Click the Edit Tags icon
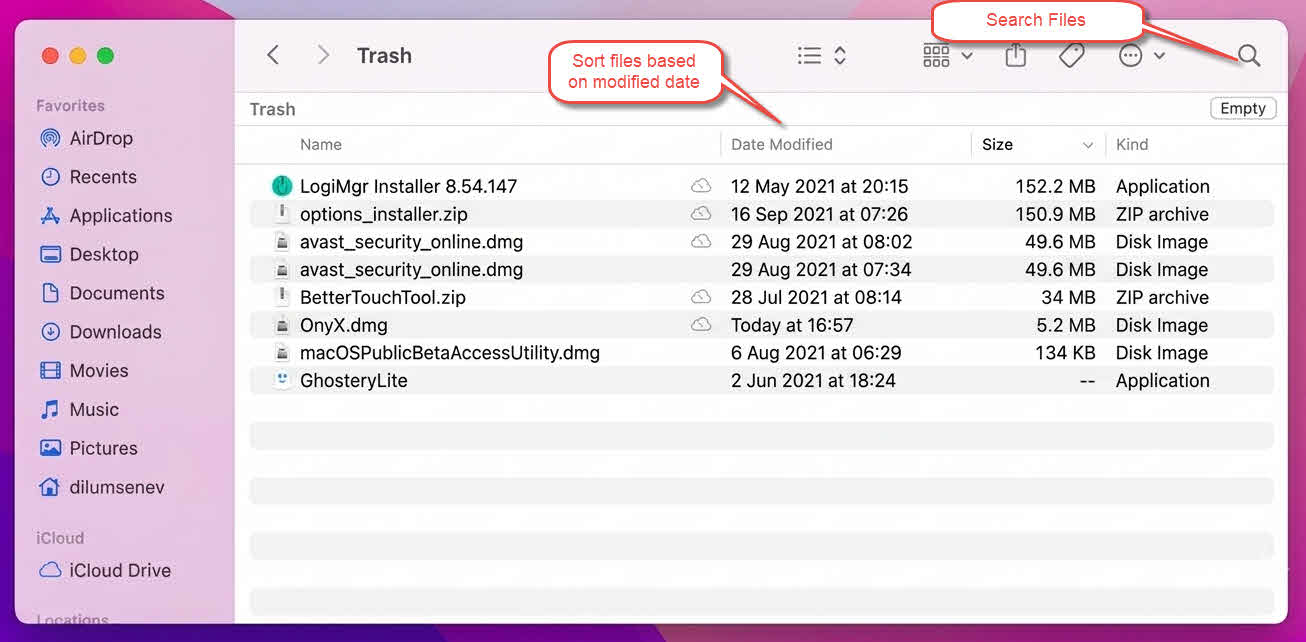Screen dimensions: 1306x642 1072,56
